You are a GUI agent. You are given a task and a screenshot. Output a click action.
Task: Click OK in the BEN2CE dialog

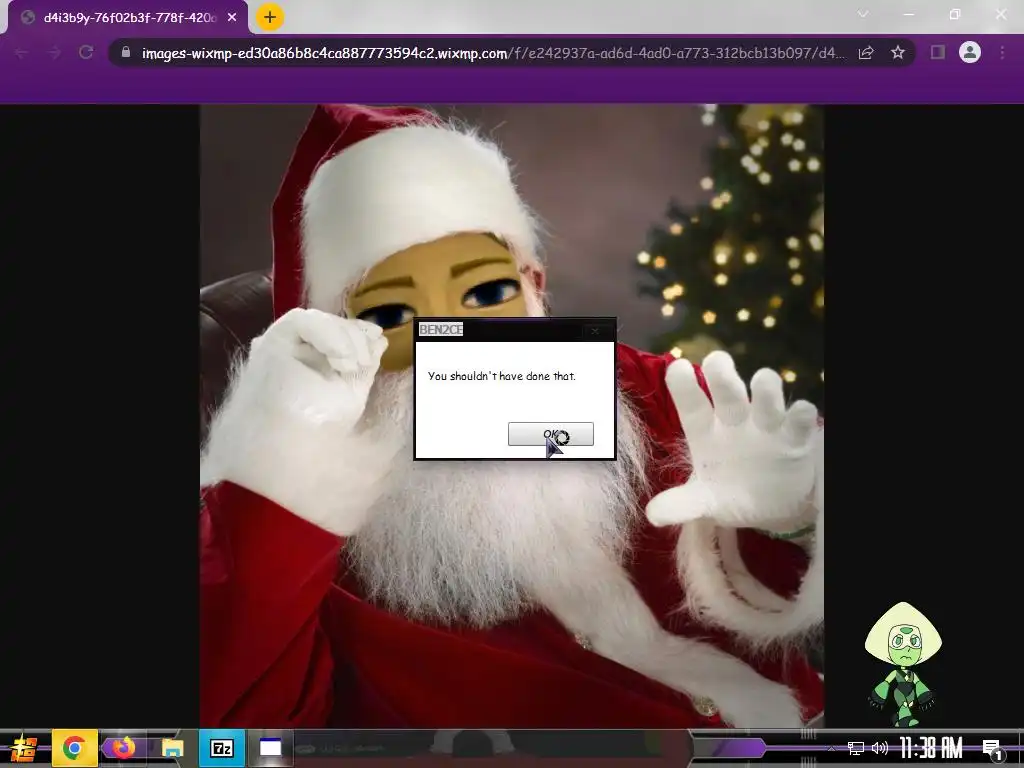point(551,434)
